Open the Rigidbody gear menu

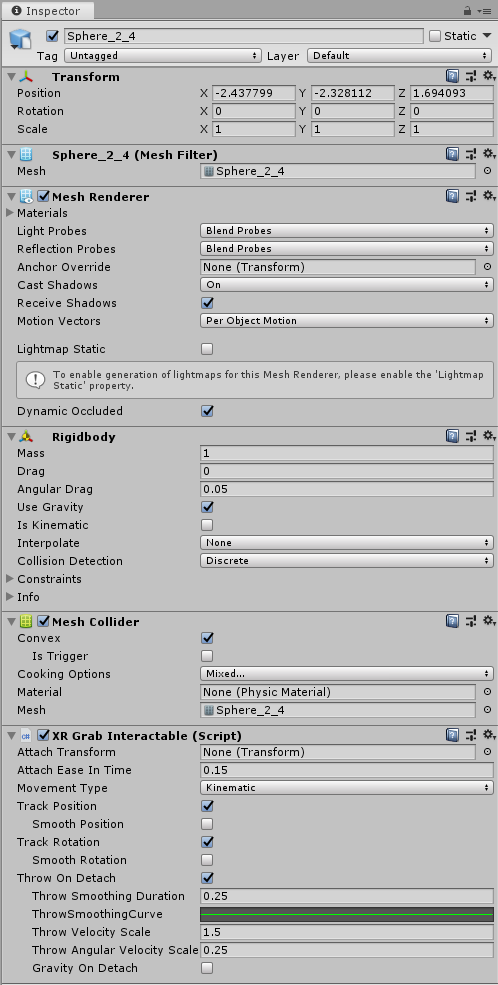tap(488, 436)
